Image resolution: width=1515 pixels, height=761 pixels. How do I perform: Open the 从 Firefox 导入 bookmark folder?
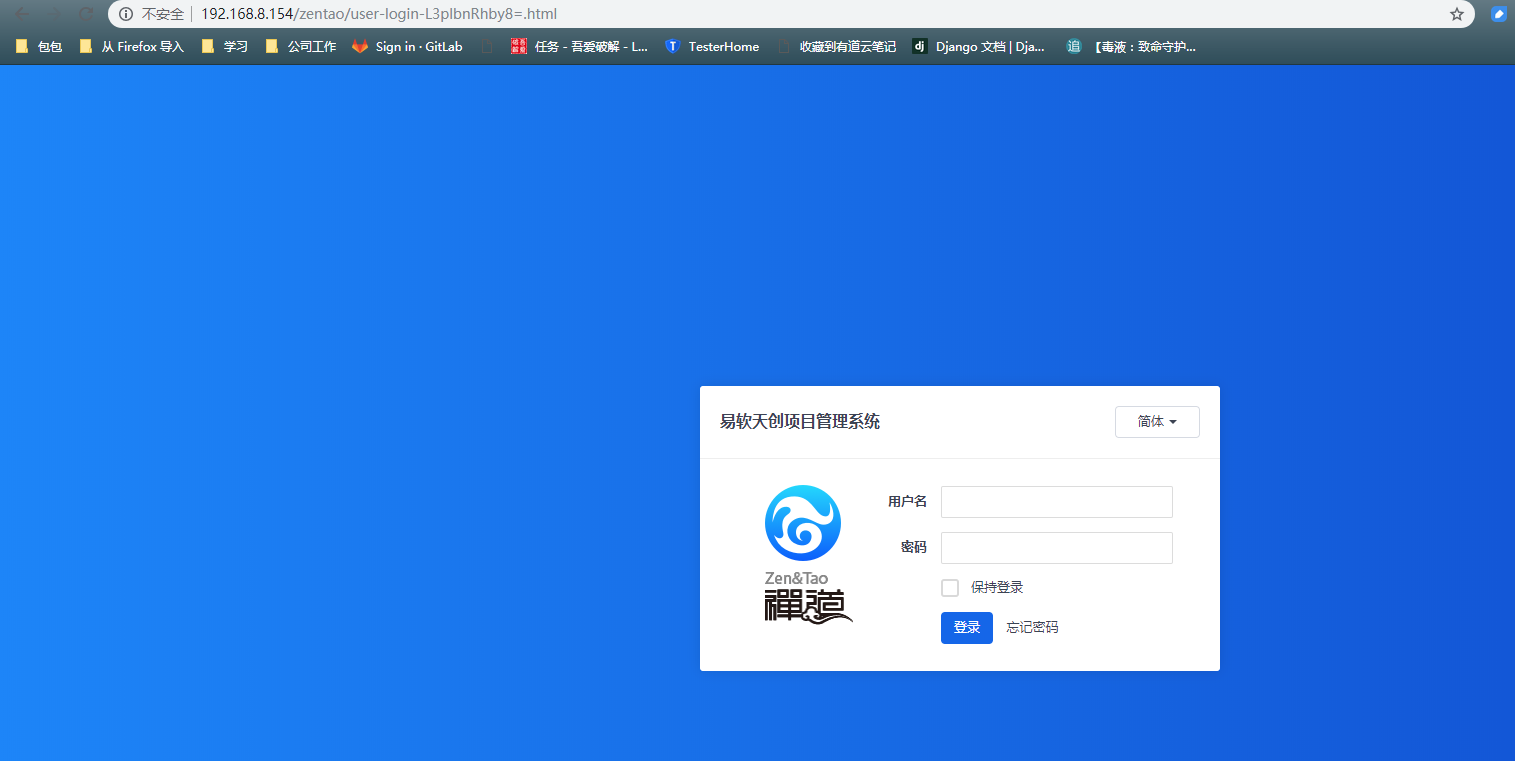point(131,46)
